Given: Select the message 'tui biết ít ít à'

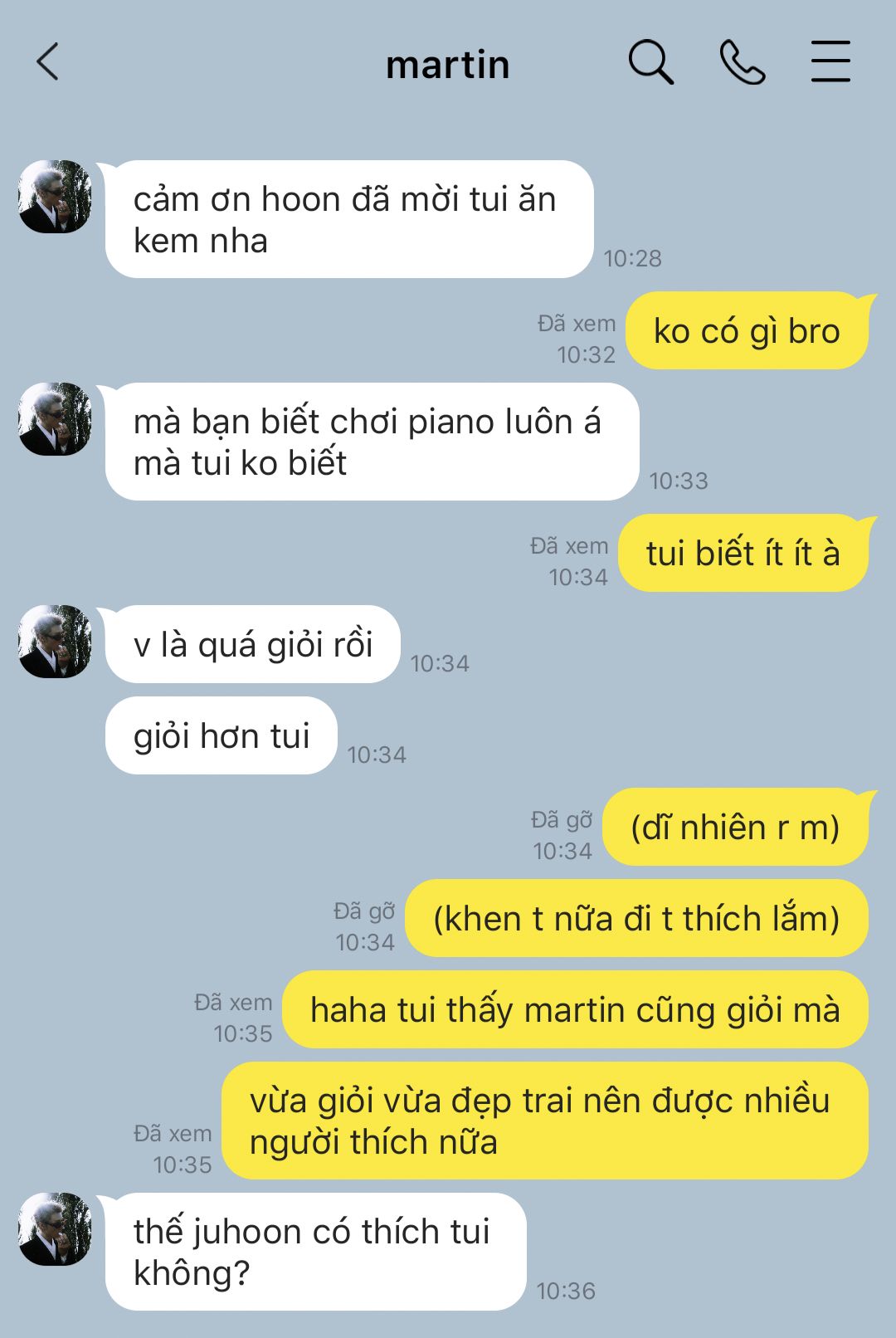Looking at the screenshot, I should (x=743, y=553).
